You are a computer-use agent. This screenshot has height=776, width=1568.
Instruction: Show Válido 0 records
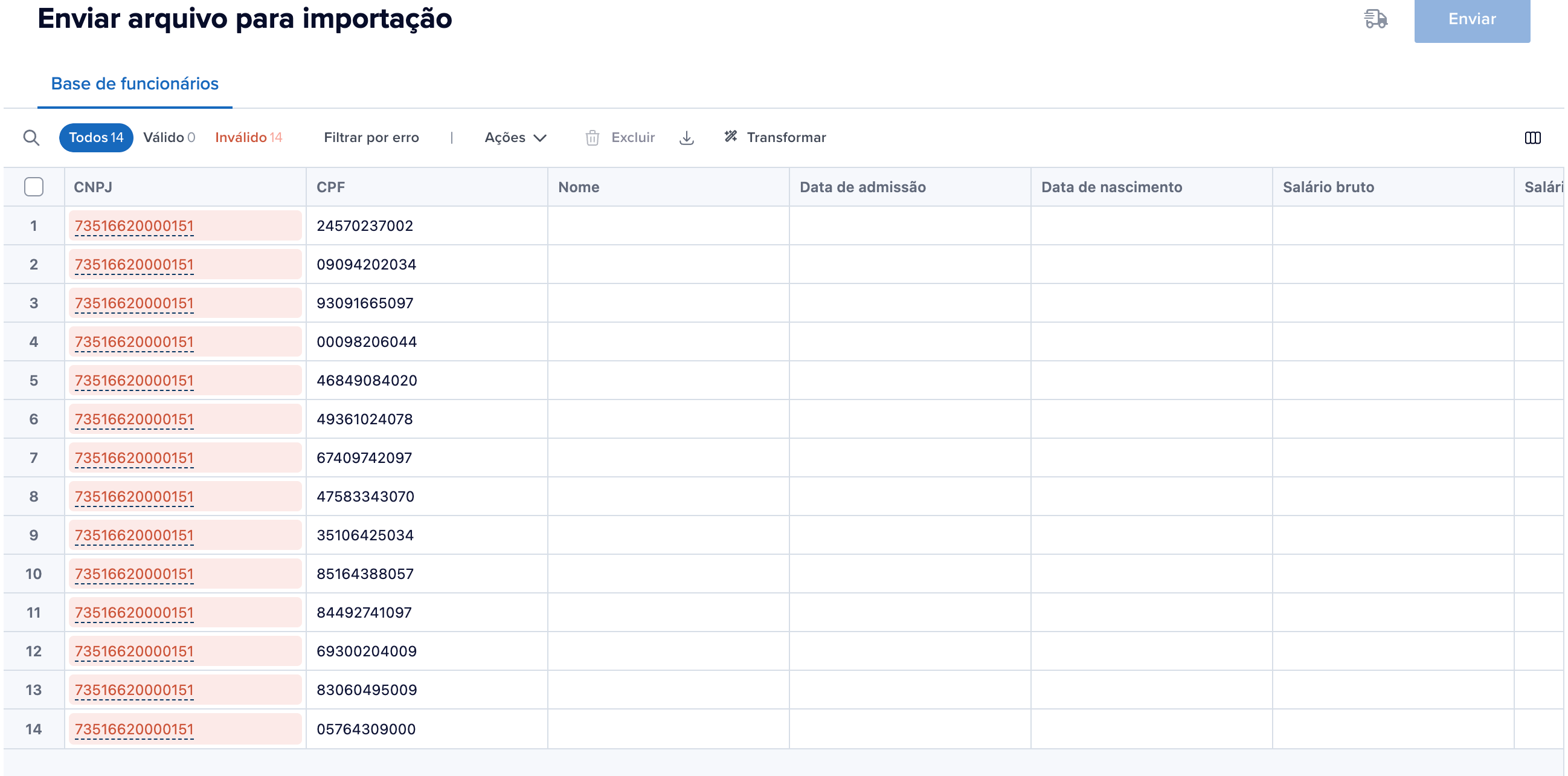(x=169, y=138)
